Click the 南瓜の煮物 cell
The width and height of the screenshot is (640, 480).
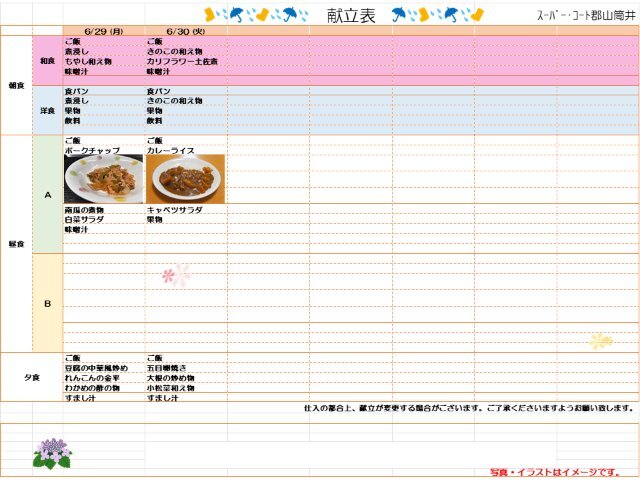pos(84,210)
